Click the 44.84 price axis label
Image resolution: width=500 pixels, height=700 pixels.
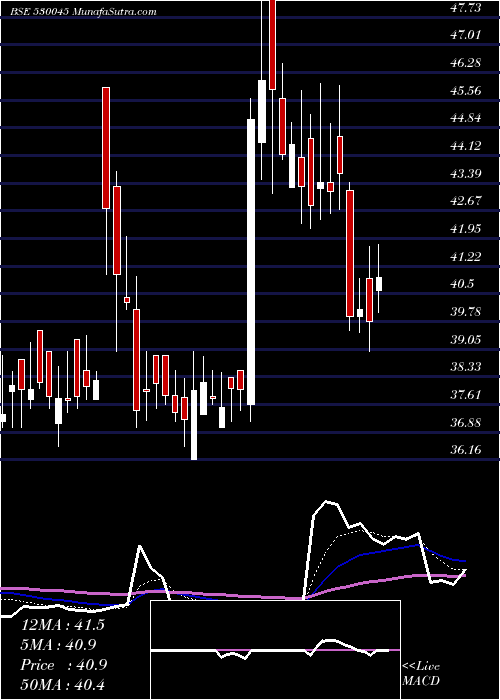(x=466, y=118)
